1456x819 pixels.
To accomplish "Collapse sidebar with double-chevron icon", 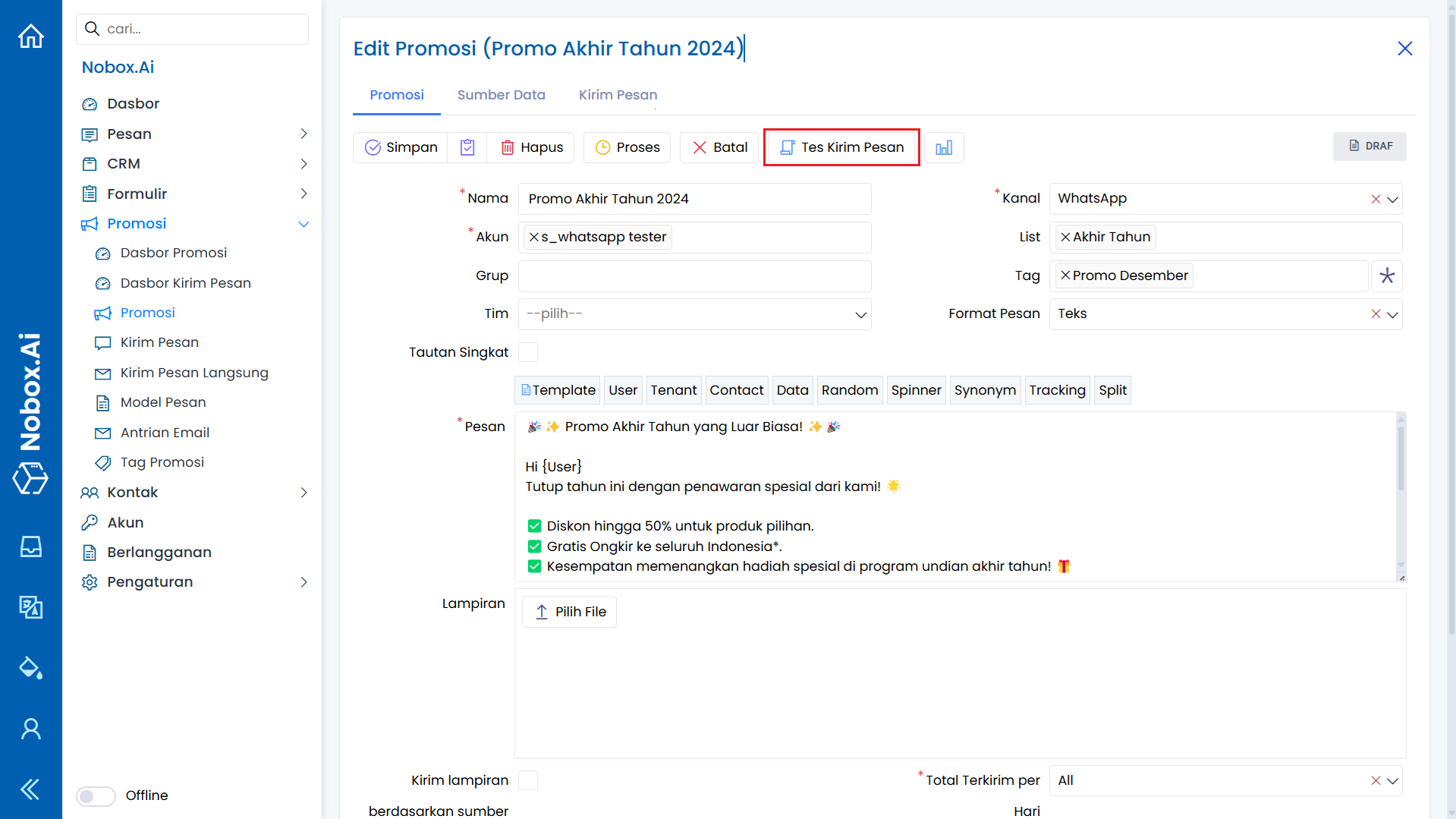I will pos(31,789).
